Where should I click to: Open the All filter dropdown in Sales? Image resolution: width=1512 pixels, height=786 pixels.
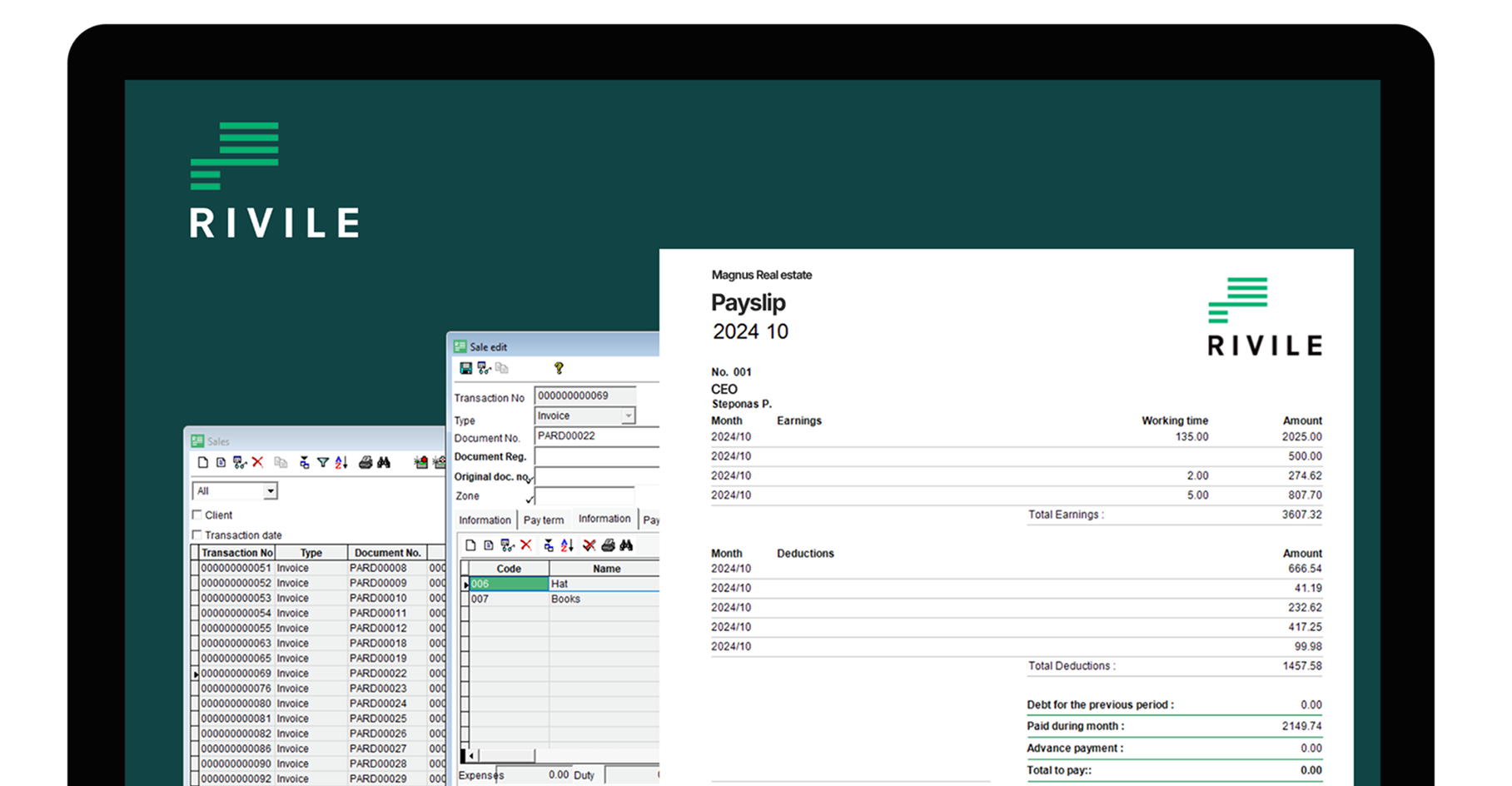pyautogui.click(x=270, y=491)
